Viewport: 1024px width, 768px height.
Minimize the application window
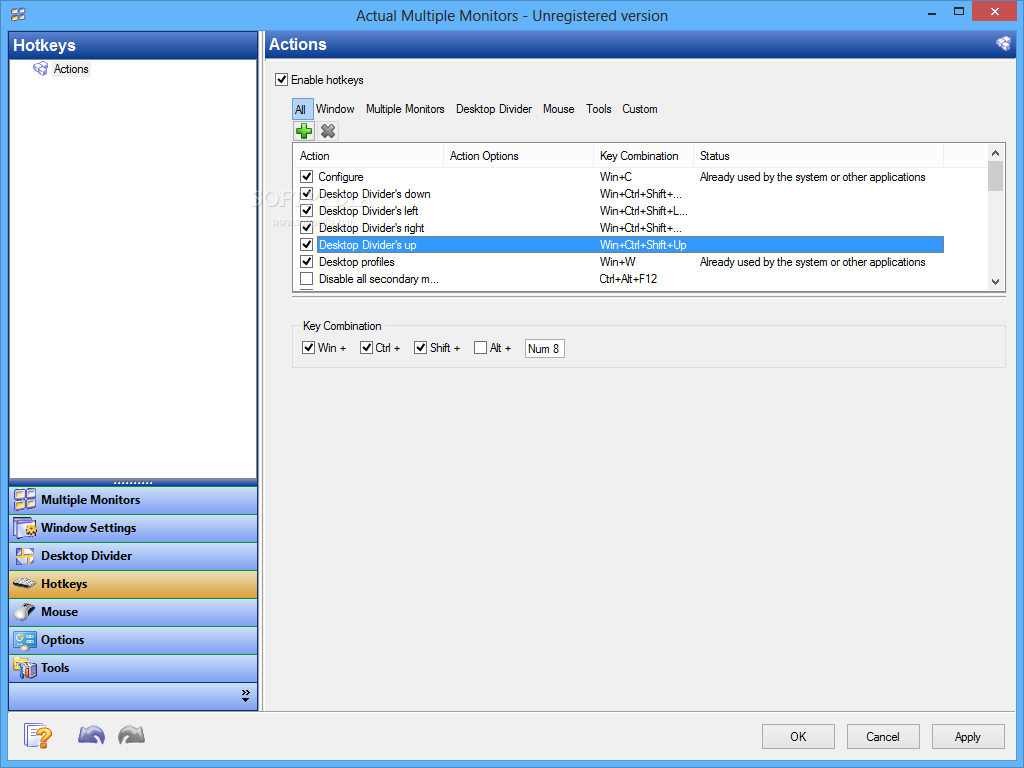click(x=932, y=12)
